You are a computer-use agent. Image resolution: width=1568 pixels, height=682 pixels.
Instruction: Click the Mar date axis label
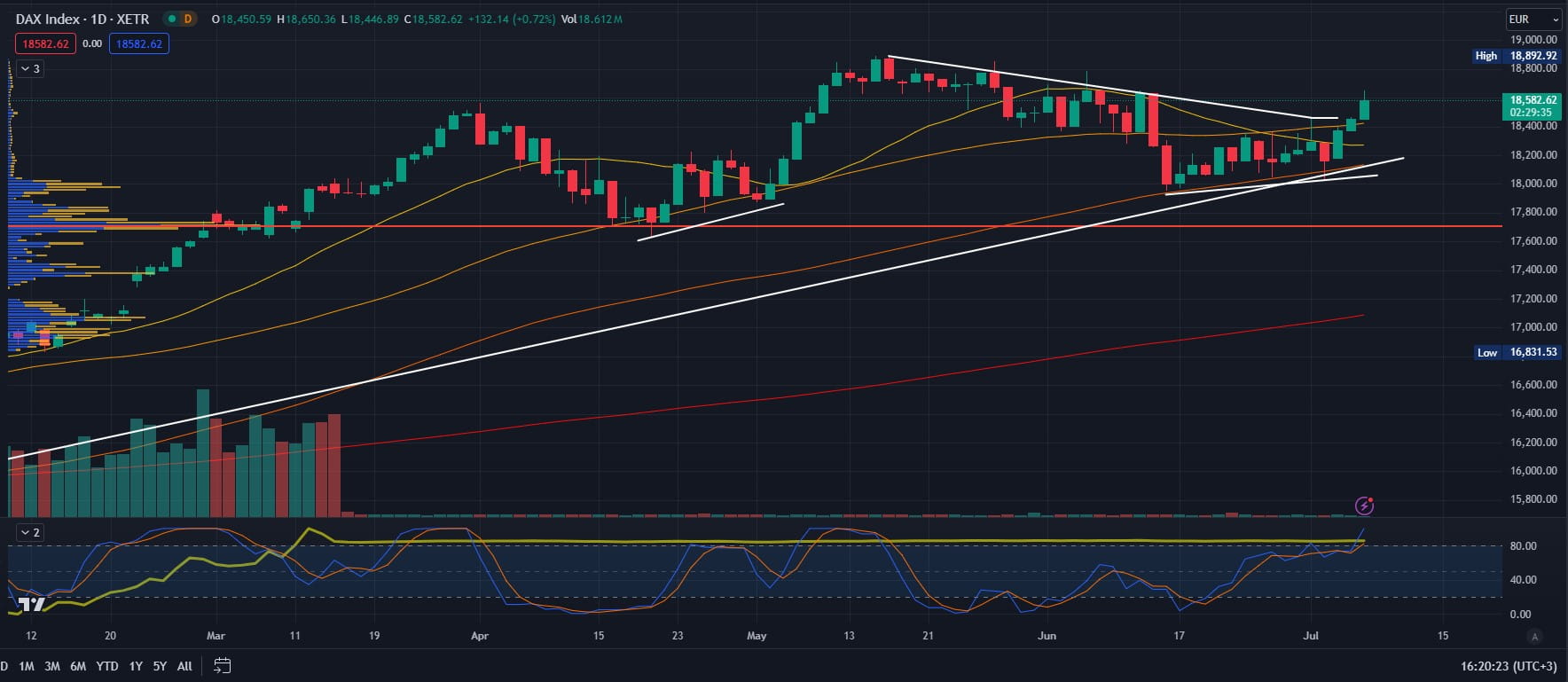[x=216, y=636]
